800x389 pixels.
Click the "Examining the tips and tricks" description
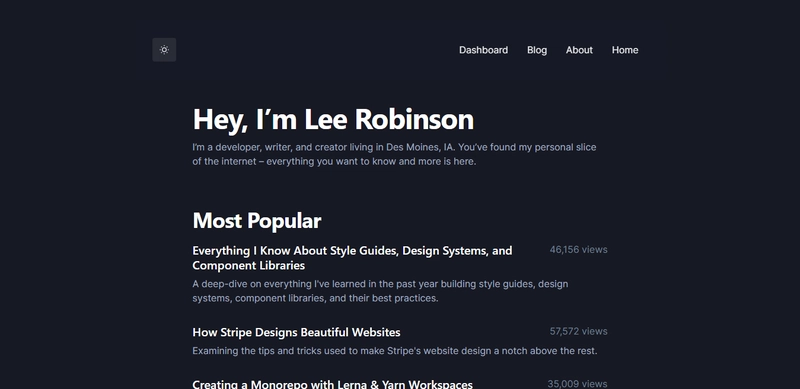[x=394, y=351]
